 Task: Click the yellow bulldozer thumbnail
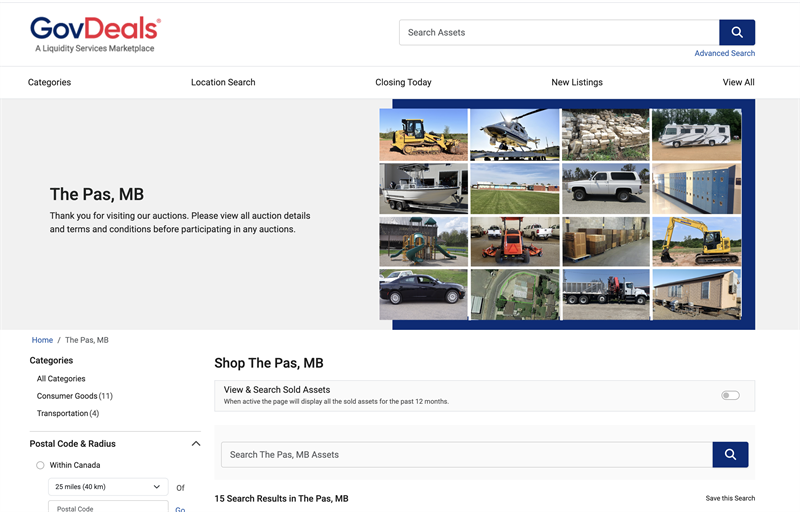(x=423, y=135)
